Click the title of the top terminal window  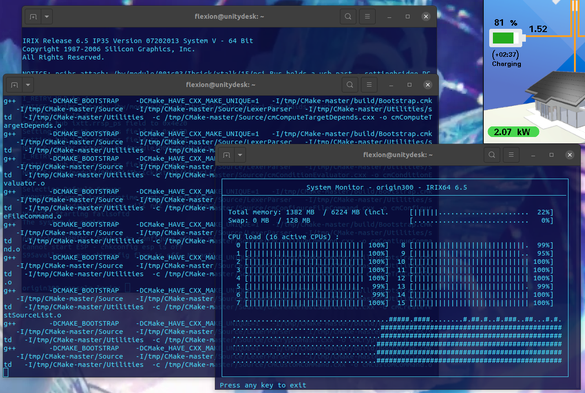click(229, 16)
